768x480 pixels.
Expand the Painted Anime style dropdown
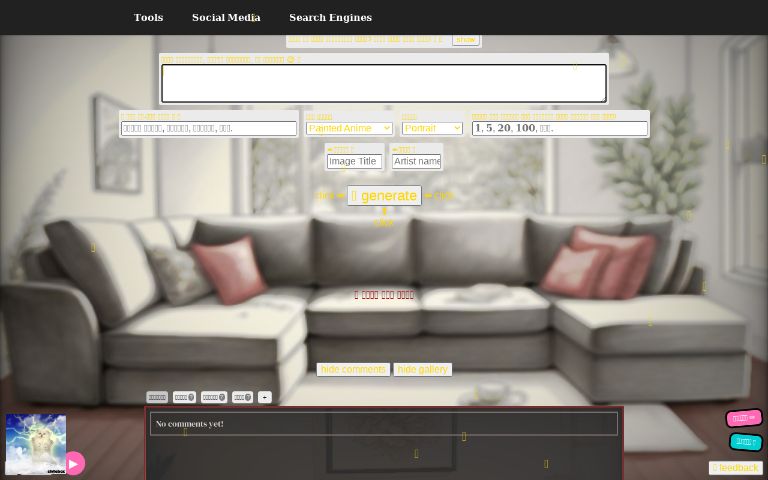tap(349, 128)
